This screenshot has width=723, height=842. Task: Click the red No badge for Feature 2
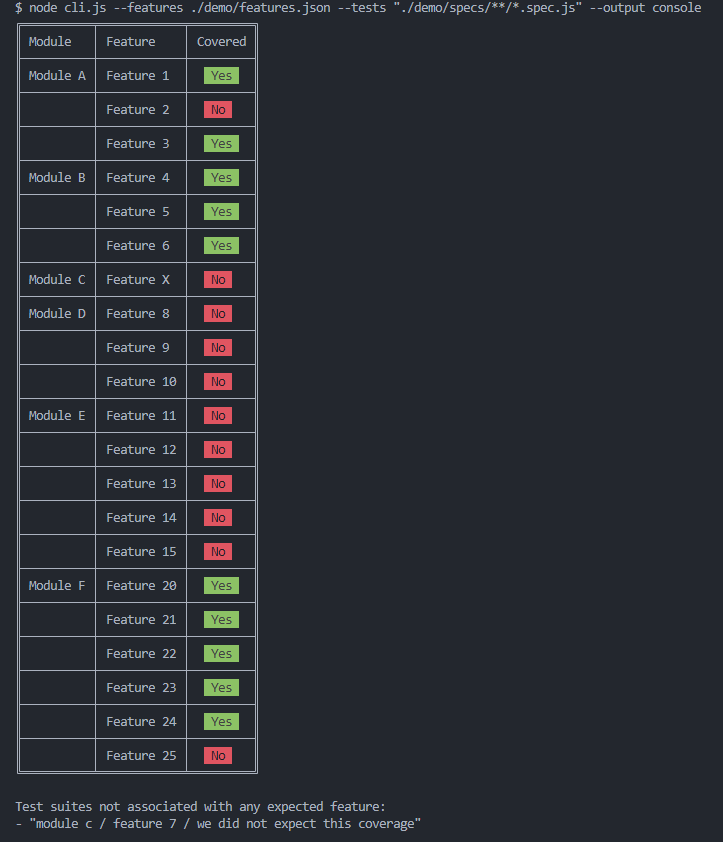pos(218,110)
